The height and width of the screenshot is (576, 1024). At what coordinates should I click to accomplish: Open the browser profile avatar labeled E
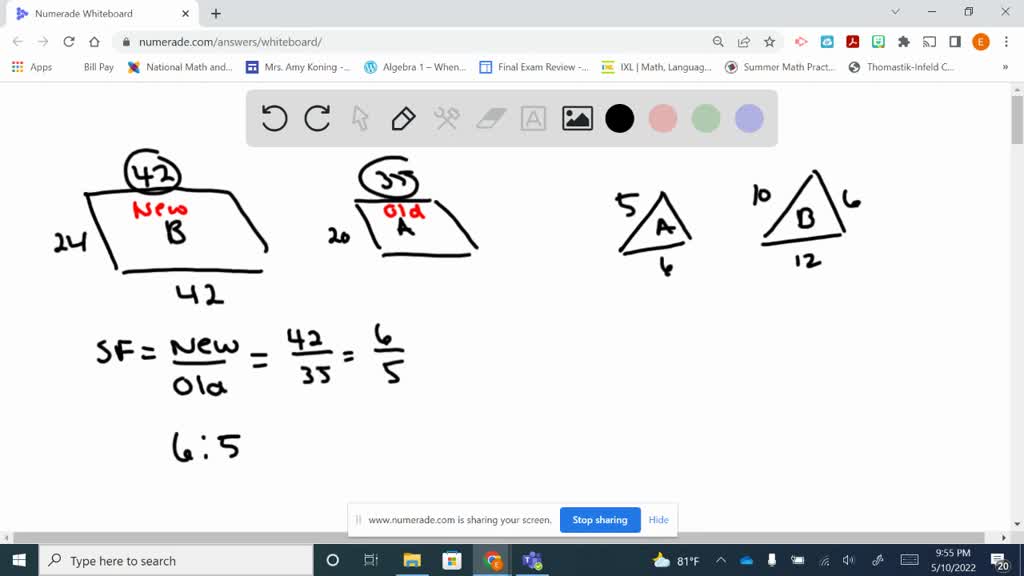[x=980, y=42]
